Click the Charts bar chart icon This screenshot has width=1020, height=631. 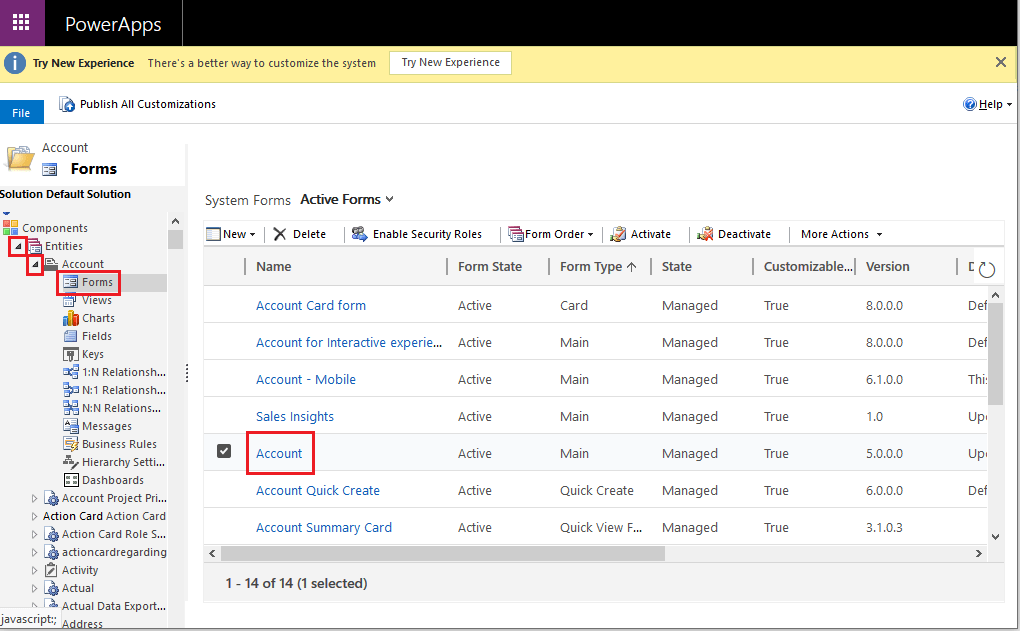tap(70, 318)
